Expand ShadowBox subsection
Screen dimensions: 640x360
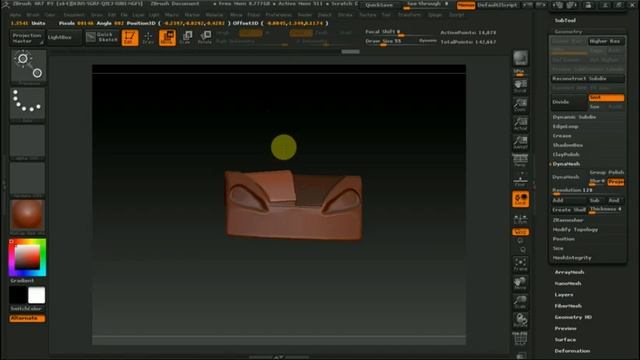click(x=568, y=145)
